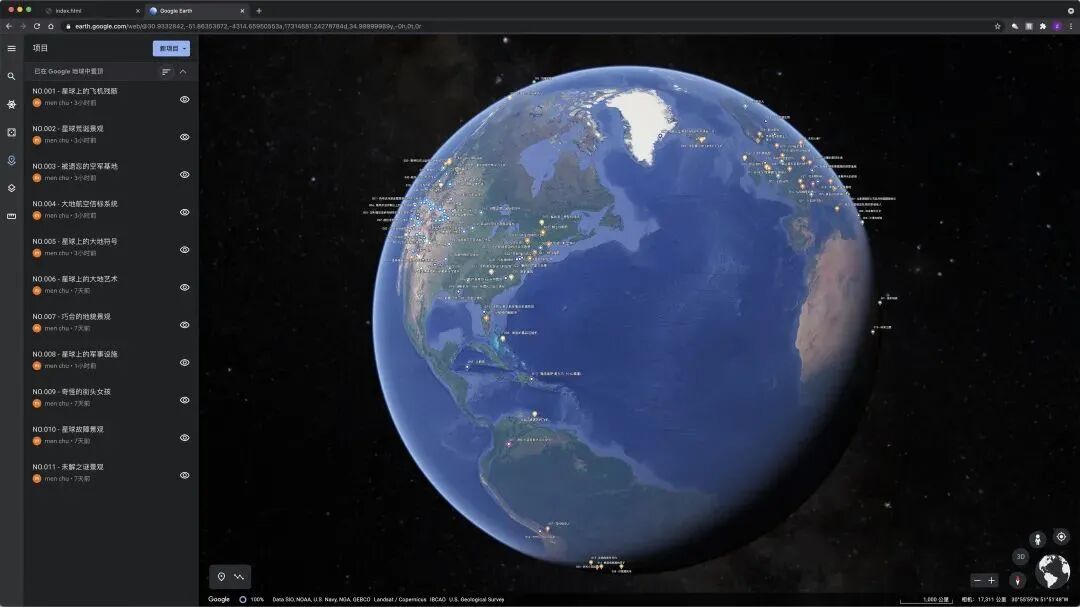The height and width of the screenshot is (607, 1080).
Task: Fly to my location target icon
Action: [x=1061, y=537]
